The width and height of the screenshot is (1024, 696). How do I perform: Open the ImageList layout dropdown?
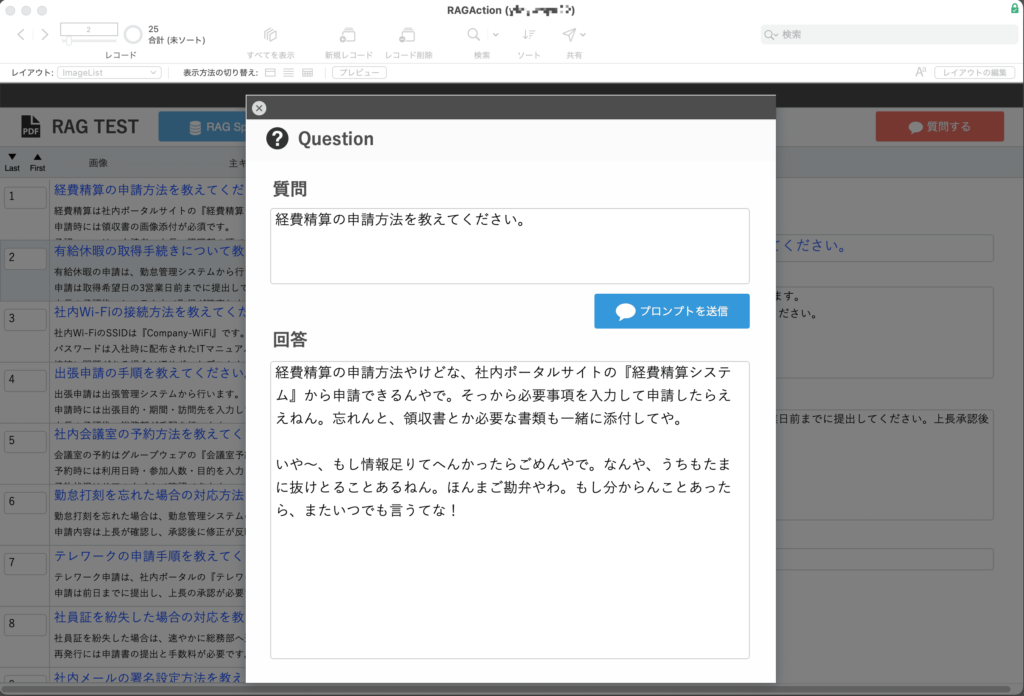coord(109,72)
